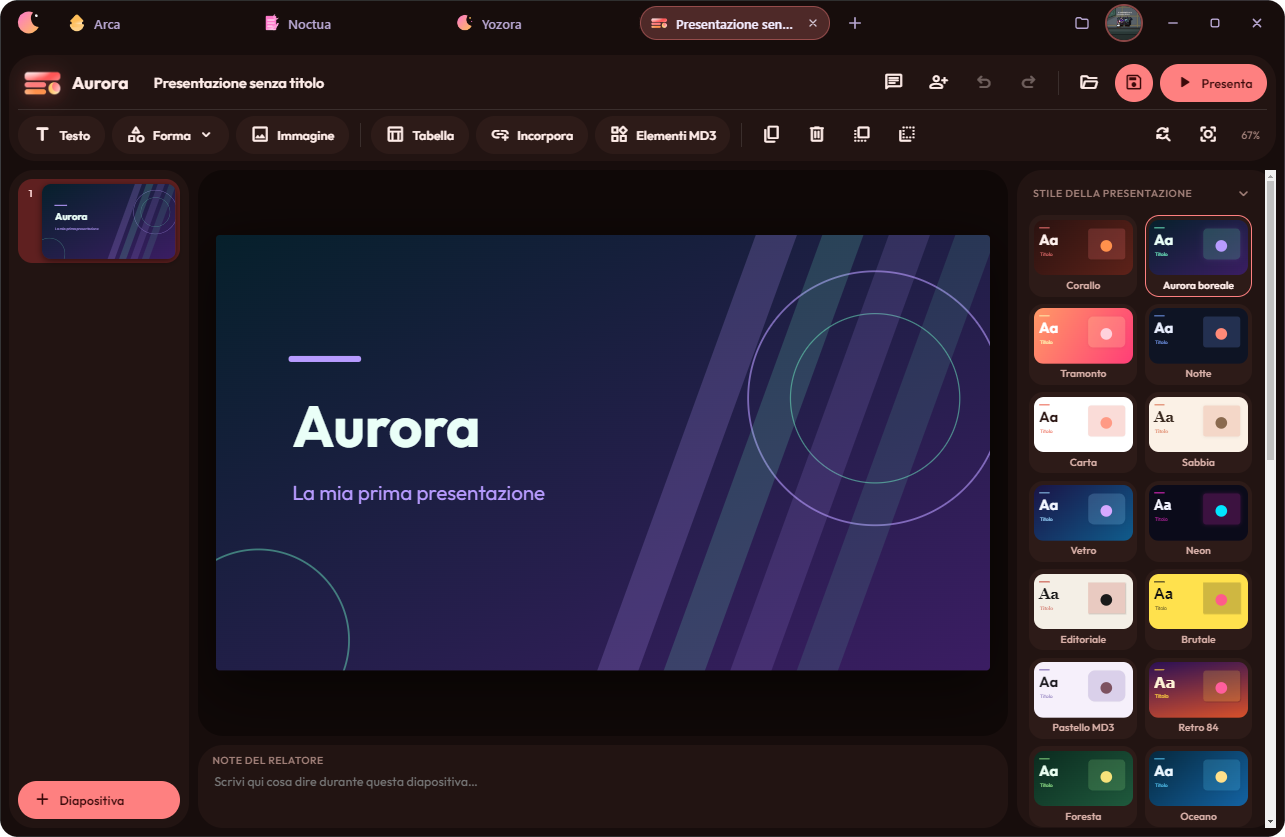Select the Retro 84 style
Image resolution: width=1285 pixels, height=837 pixels.
point(1198,700)
